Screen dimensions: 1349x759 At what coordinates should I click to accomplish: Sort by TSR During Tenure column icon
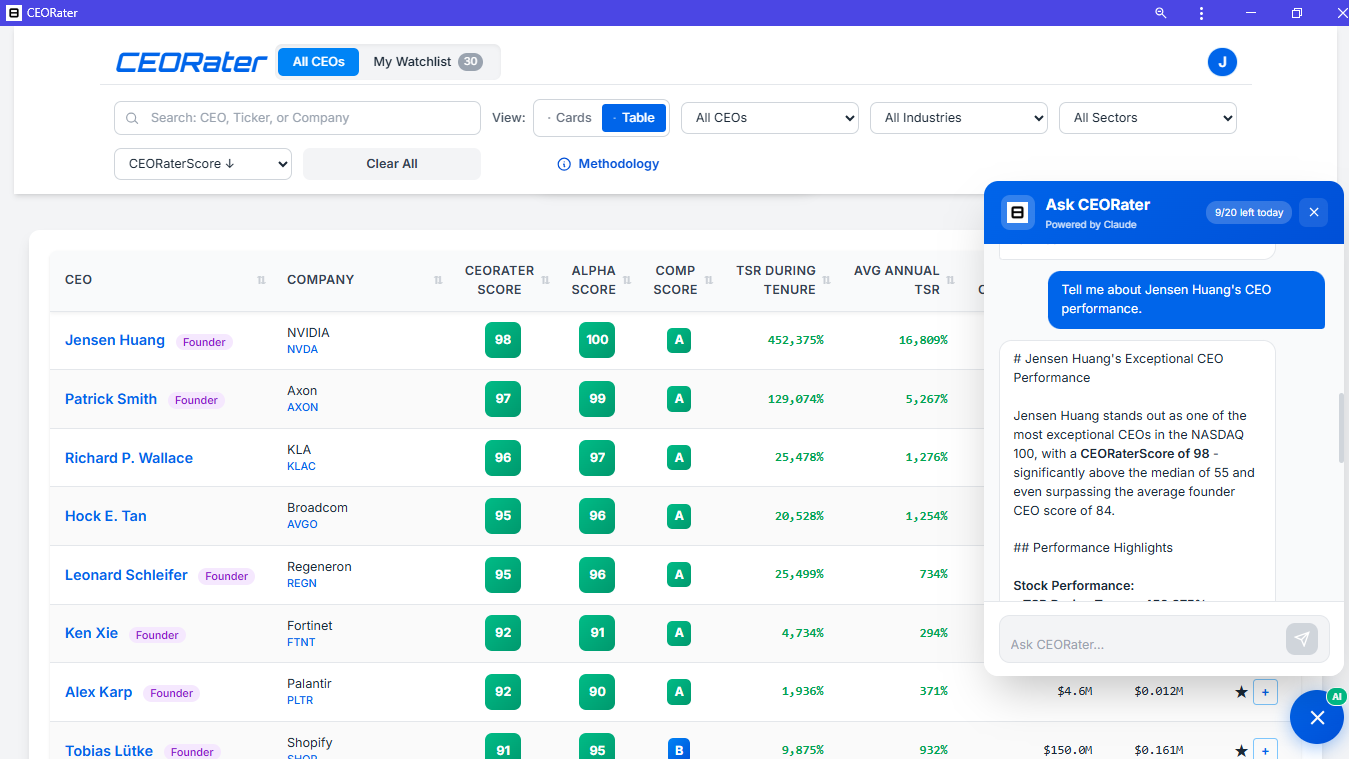pos(827,280)
